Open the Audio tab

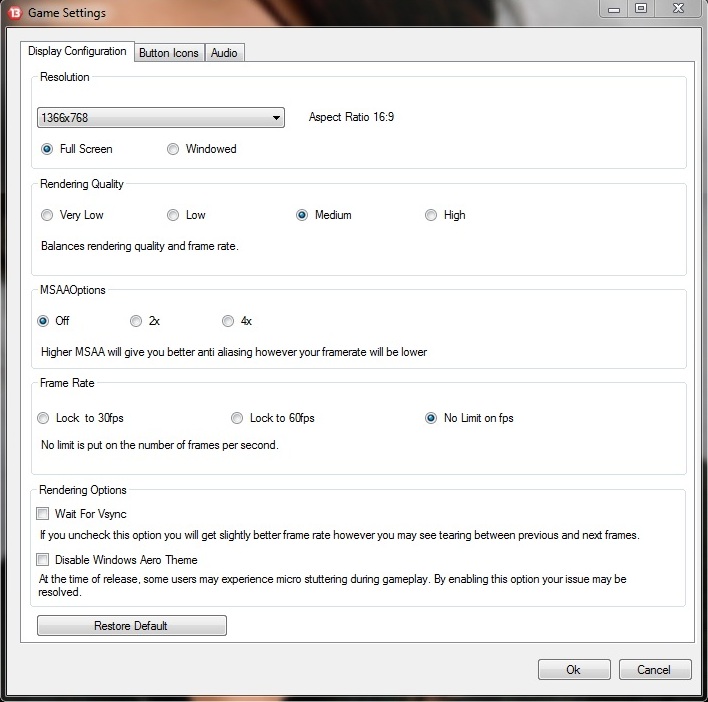(224, 53)
